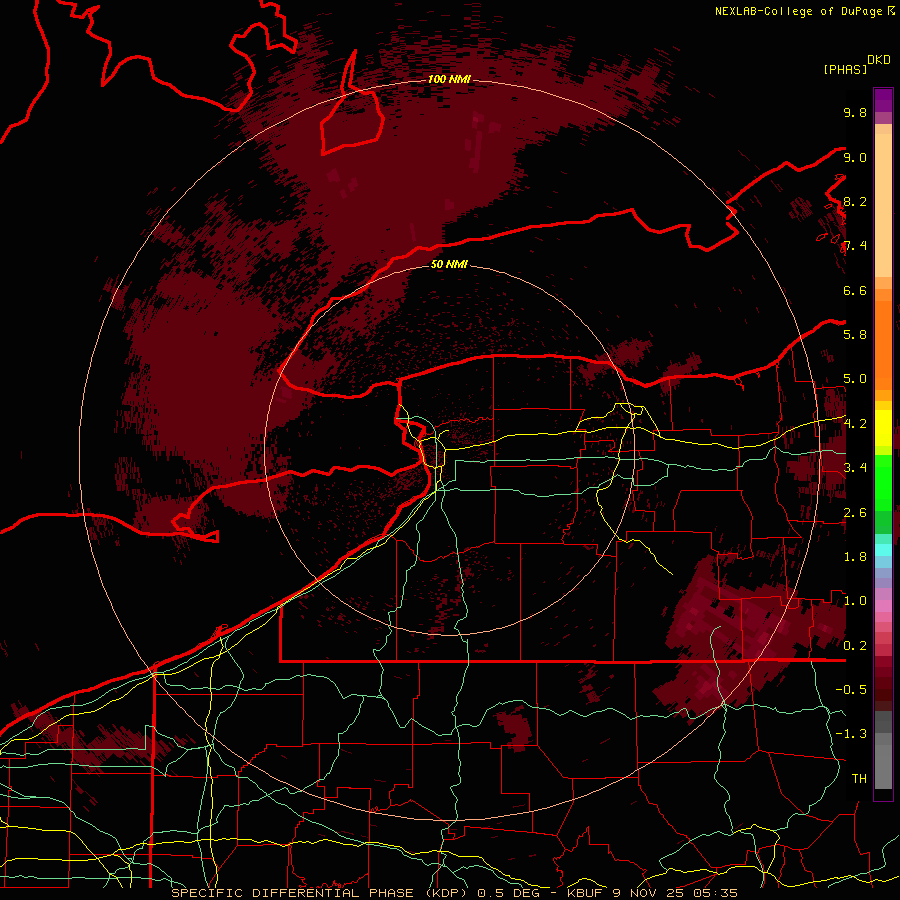This screenshot has height=900, width=900.
Task: Click the TH threshold label
Action: tap(859, 779)
